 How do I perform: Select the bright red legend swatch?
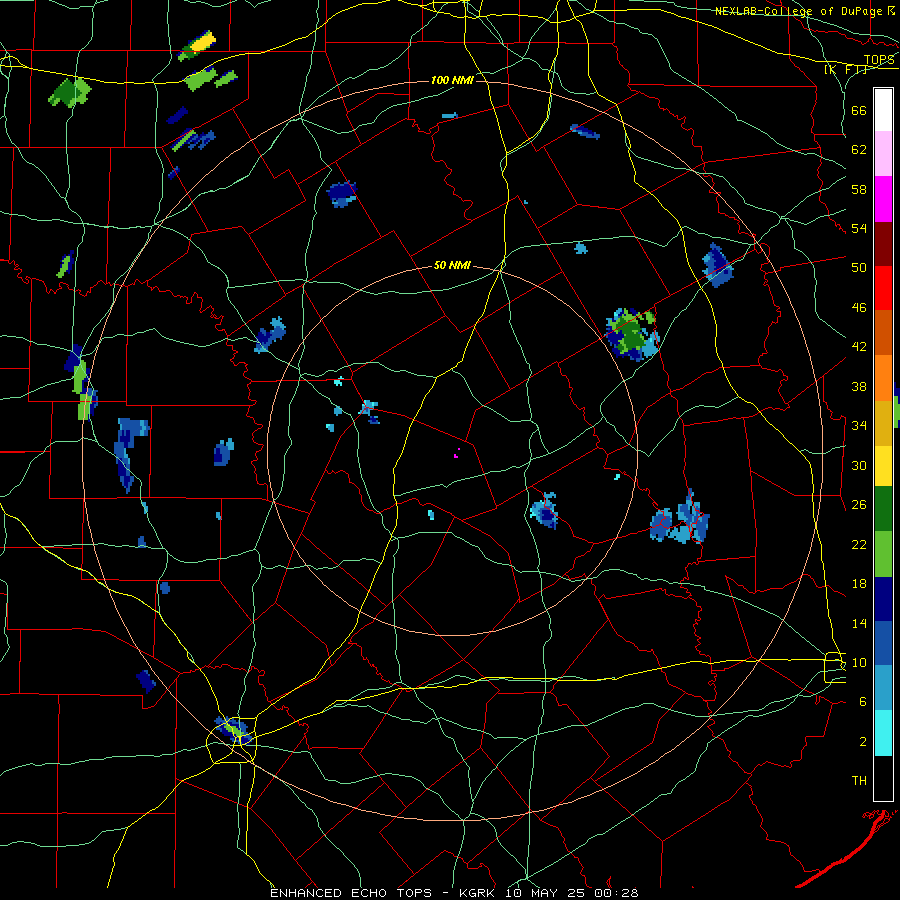[883, 288]
